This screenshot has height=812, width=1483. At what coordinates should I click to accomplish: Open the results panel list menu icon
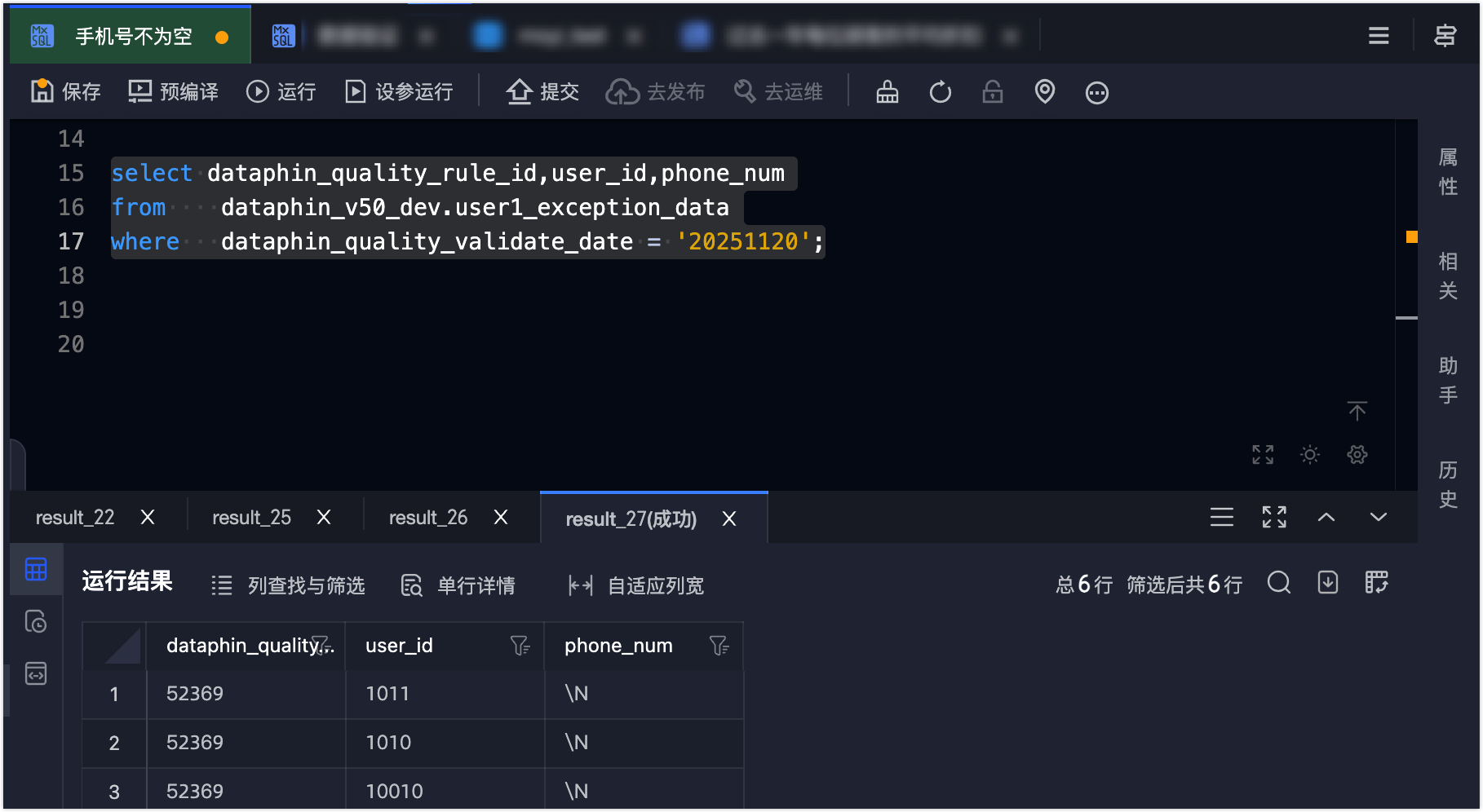point(1222,517)
